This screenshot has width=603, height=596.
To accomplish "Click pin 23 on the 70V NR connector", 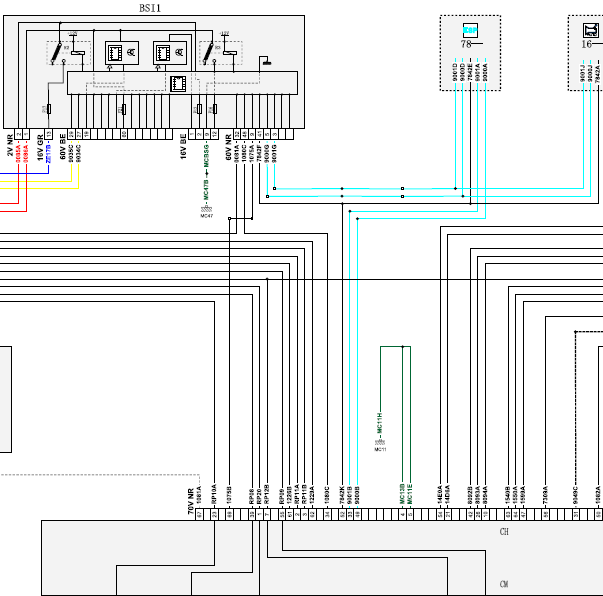I will coord(214,514).
